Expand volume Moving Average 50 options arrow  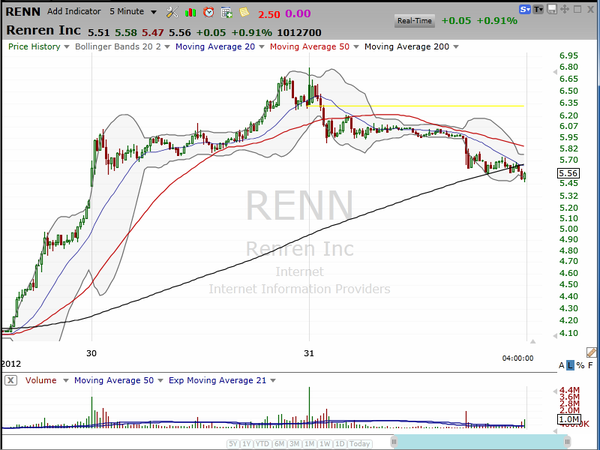point(161,381)
